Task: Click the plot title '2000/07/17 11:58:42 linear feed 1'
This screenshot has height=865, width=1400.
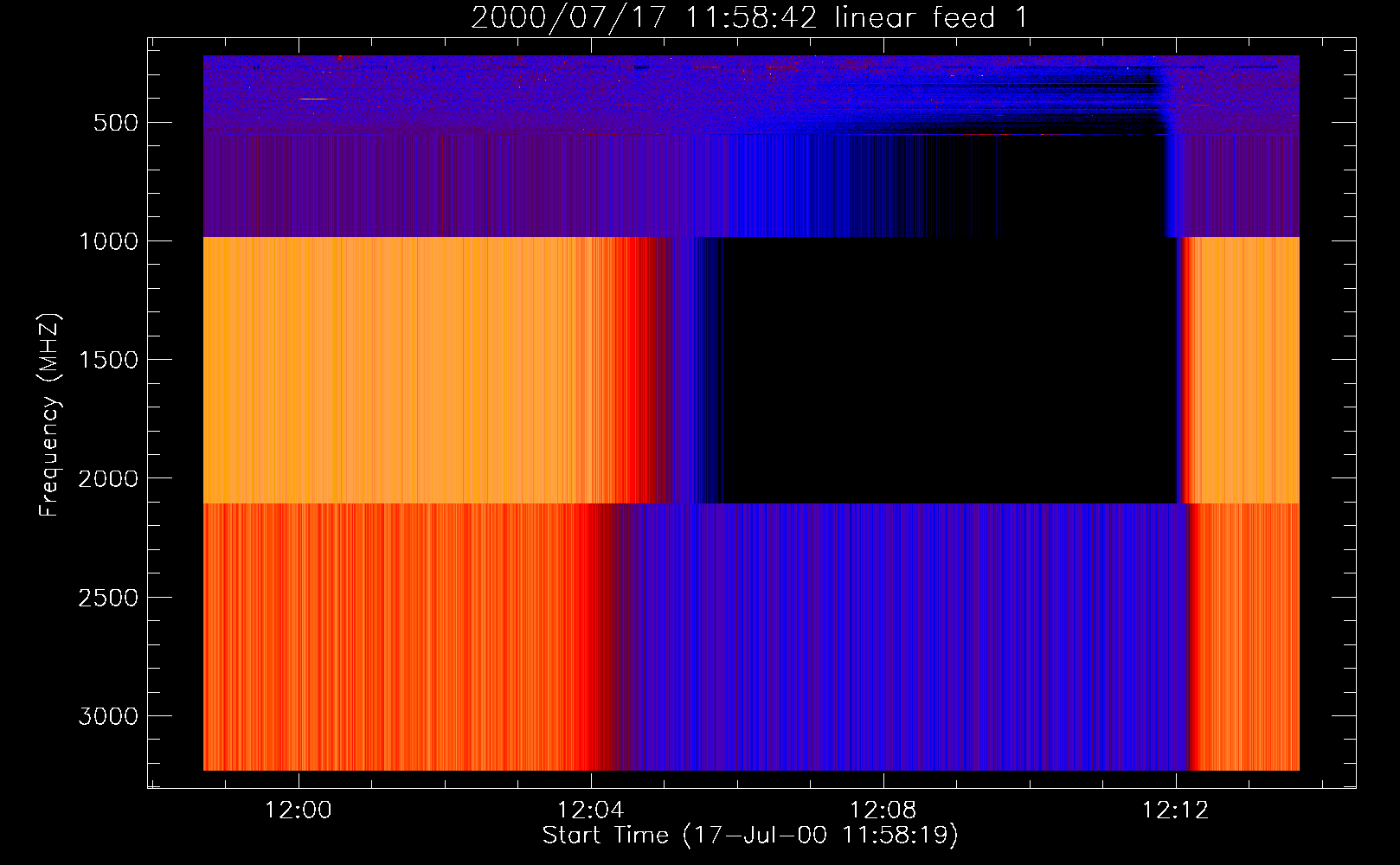Action: [749, 18]
